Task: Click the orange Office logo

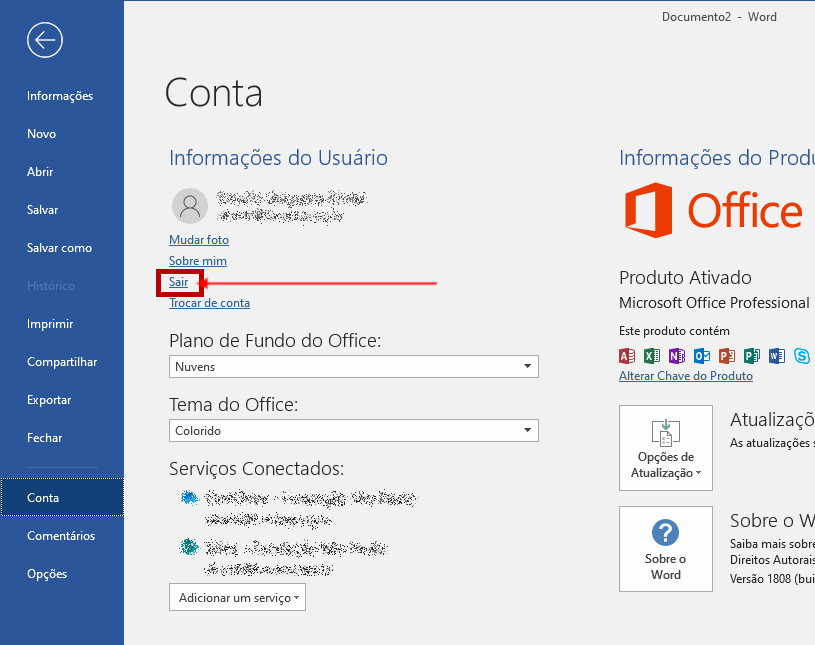Action: (713, 210)
